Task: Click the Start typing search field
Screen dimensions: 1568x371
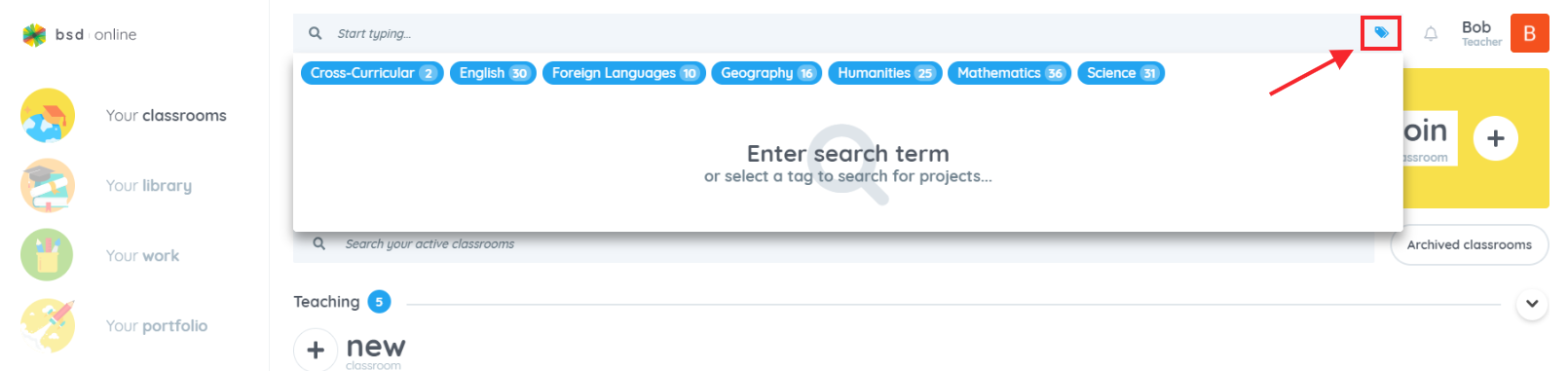Action: point(828,33)
